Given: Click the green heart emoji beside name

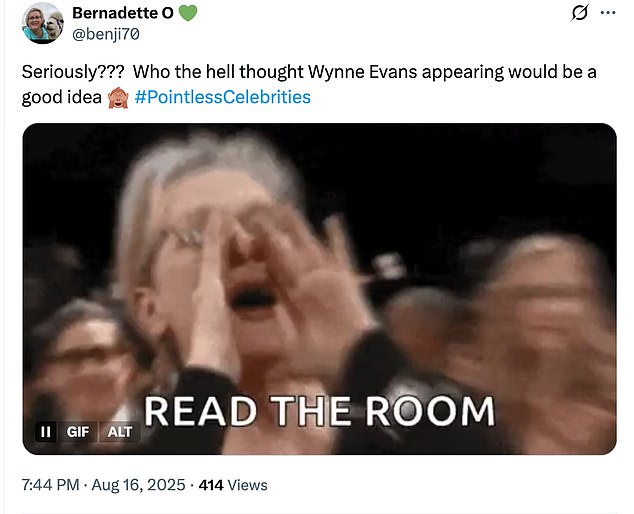Looking at the screenshot, I should coord(188,13).
